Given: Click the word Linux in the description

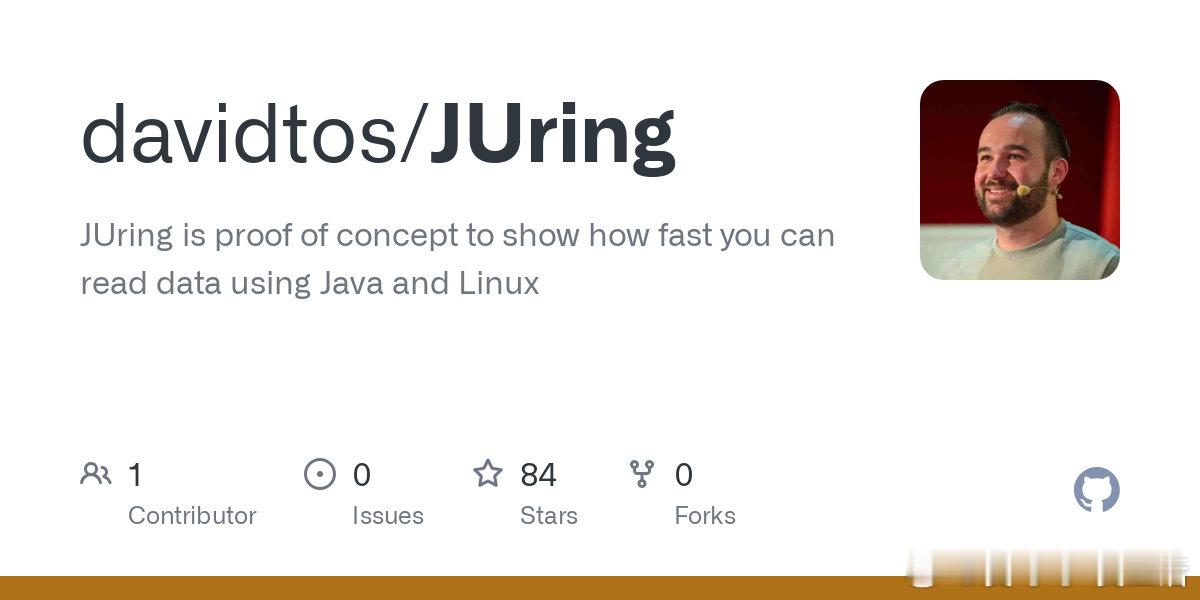Looking at the screenshot, I should [x=499, y=284].
